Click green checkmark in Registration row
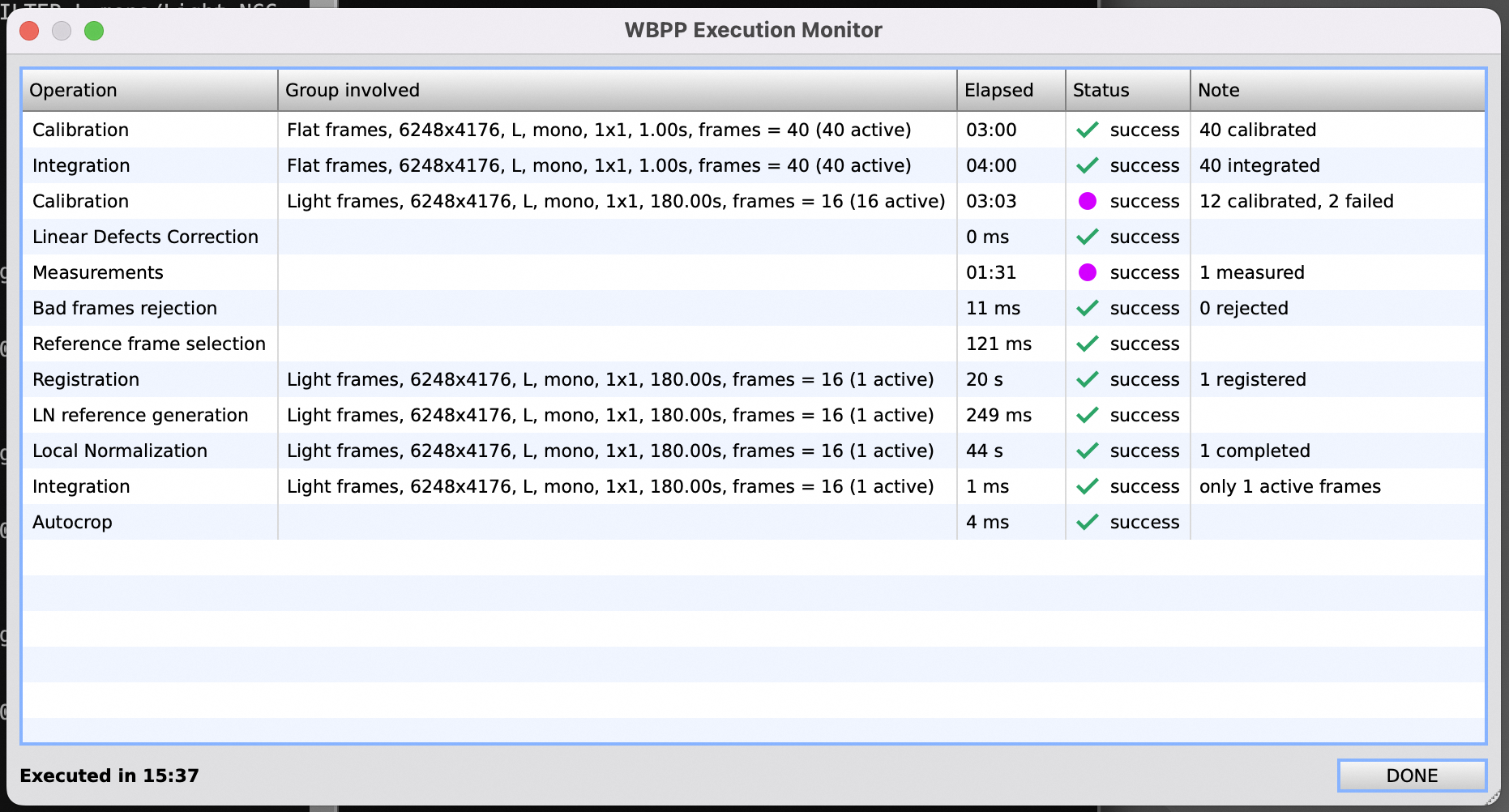This screenshot has width=1509, height=812. [x=1088, y=379]
